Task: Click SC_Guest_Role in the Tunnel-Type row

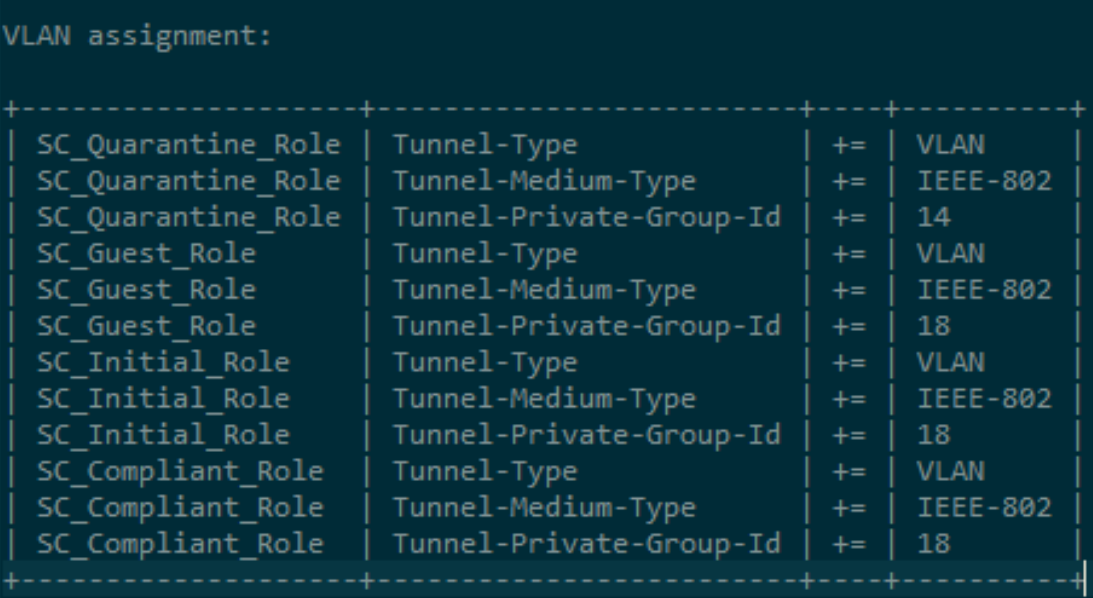Action: click(x=147, y=253)
